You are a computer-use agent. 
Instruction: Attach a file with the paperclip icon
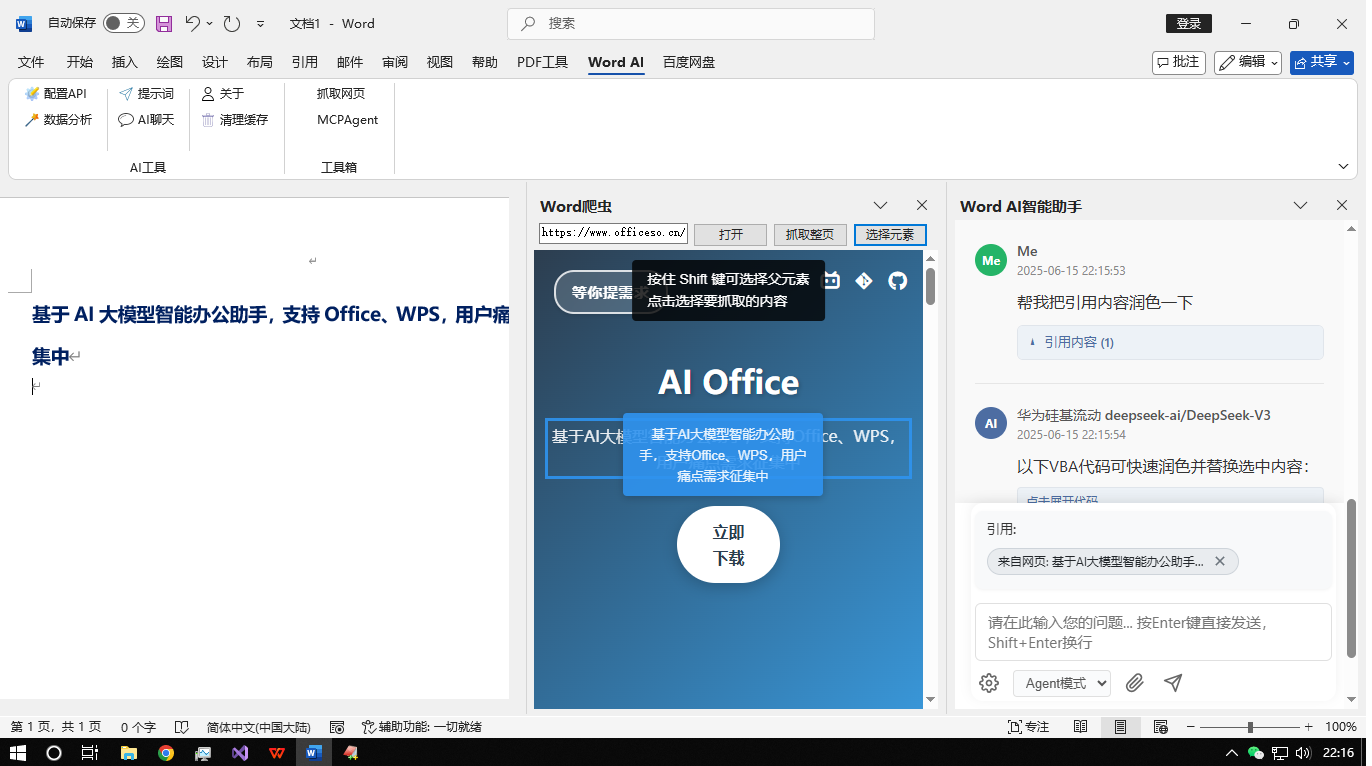pos(1135,682)
